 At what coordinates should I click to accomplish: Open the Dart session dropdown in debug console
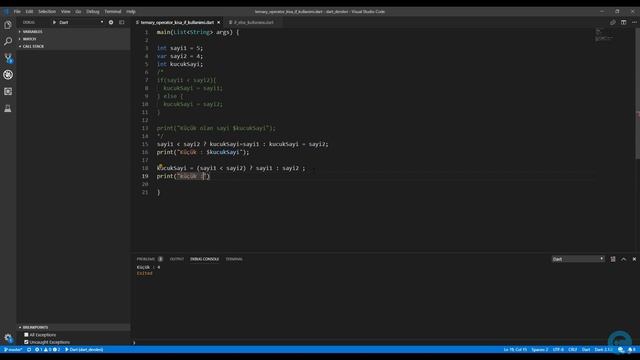[x=578, y=259]
